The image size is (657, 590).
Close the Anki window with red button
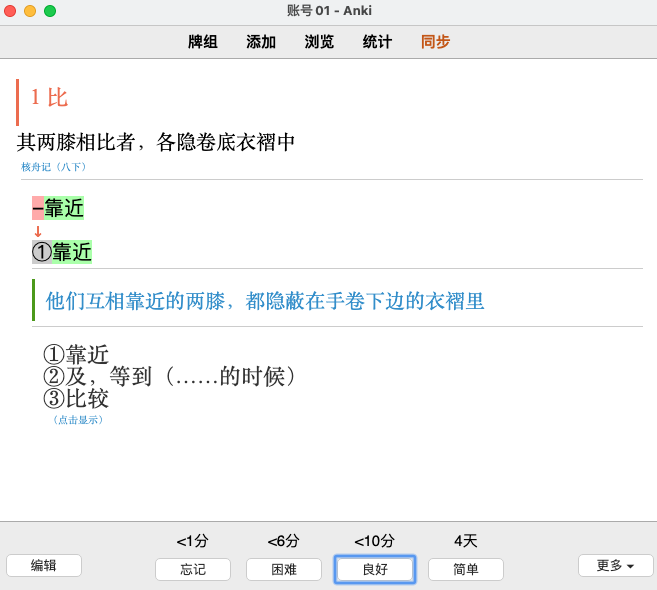click(10, 11)
